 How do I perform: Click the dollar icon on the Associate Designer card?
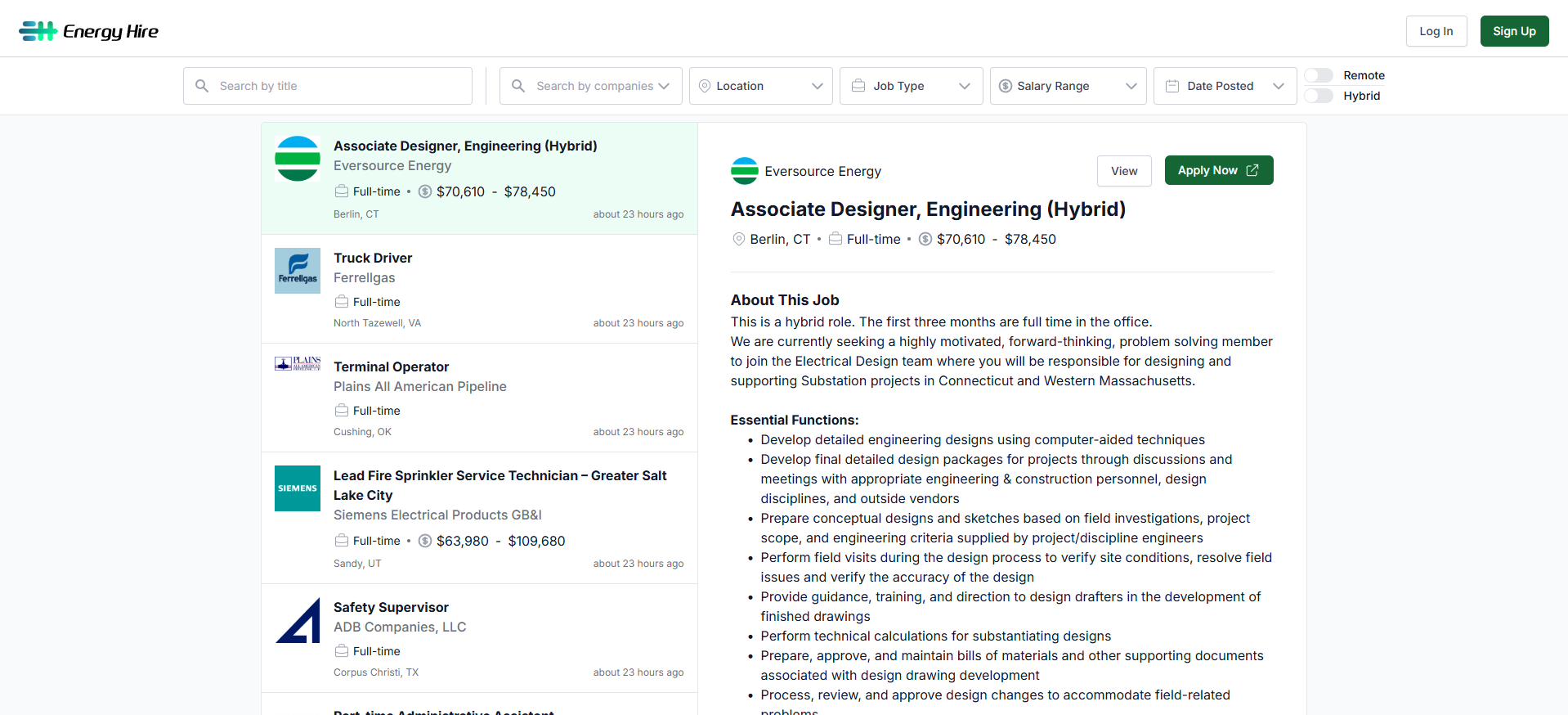click(x=425, y=191)
